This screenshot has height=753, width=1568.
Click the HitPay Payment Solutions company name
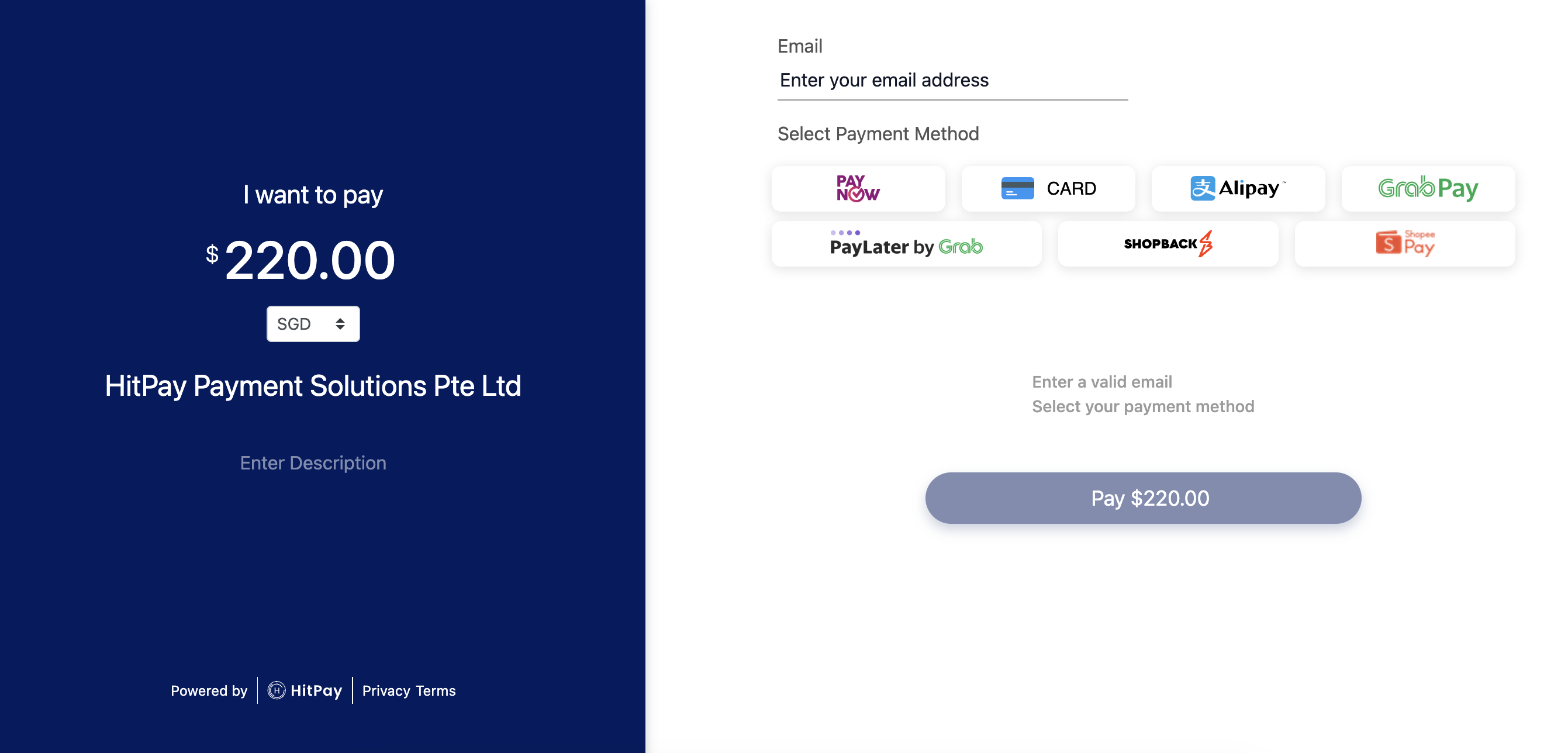313,386
